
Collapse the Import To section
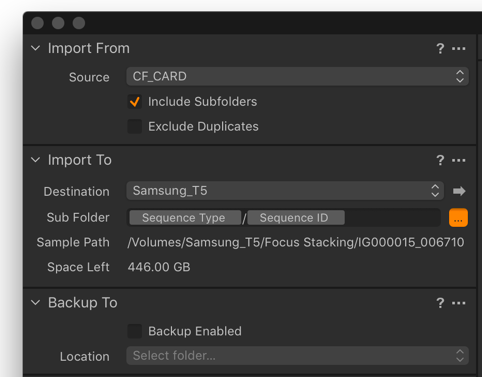[x=35, y=160]
